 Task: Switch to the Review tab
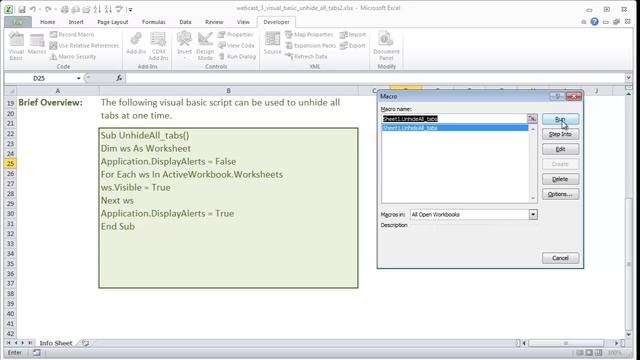click(214, 22)
